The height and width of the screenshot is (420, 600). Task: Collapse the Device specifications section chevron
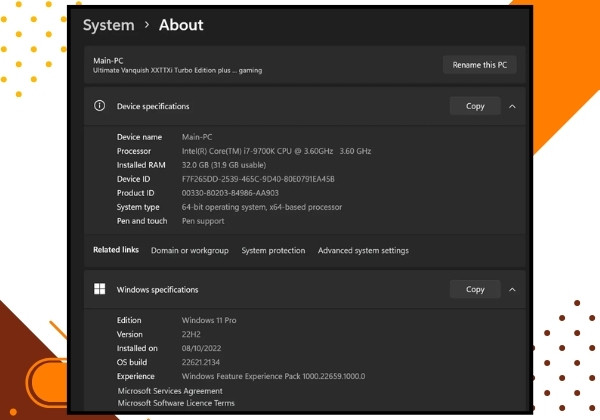point(512,106)
